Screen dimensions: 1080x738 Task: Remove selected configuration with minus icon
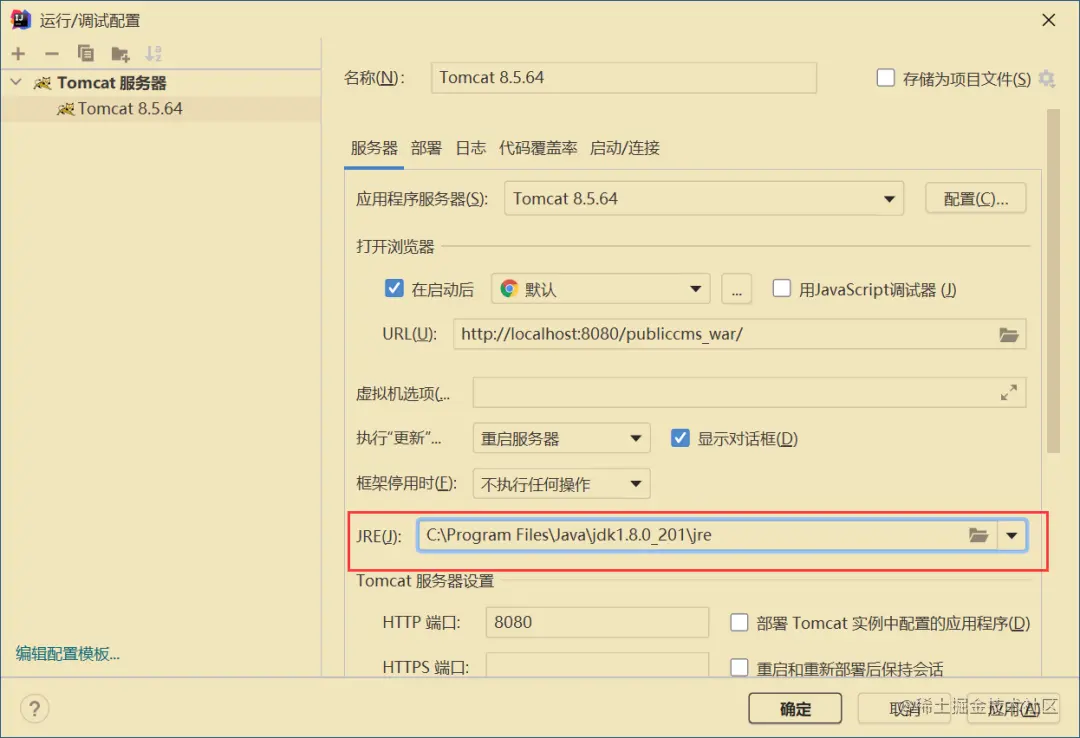pos(52,54)
